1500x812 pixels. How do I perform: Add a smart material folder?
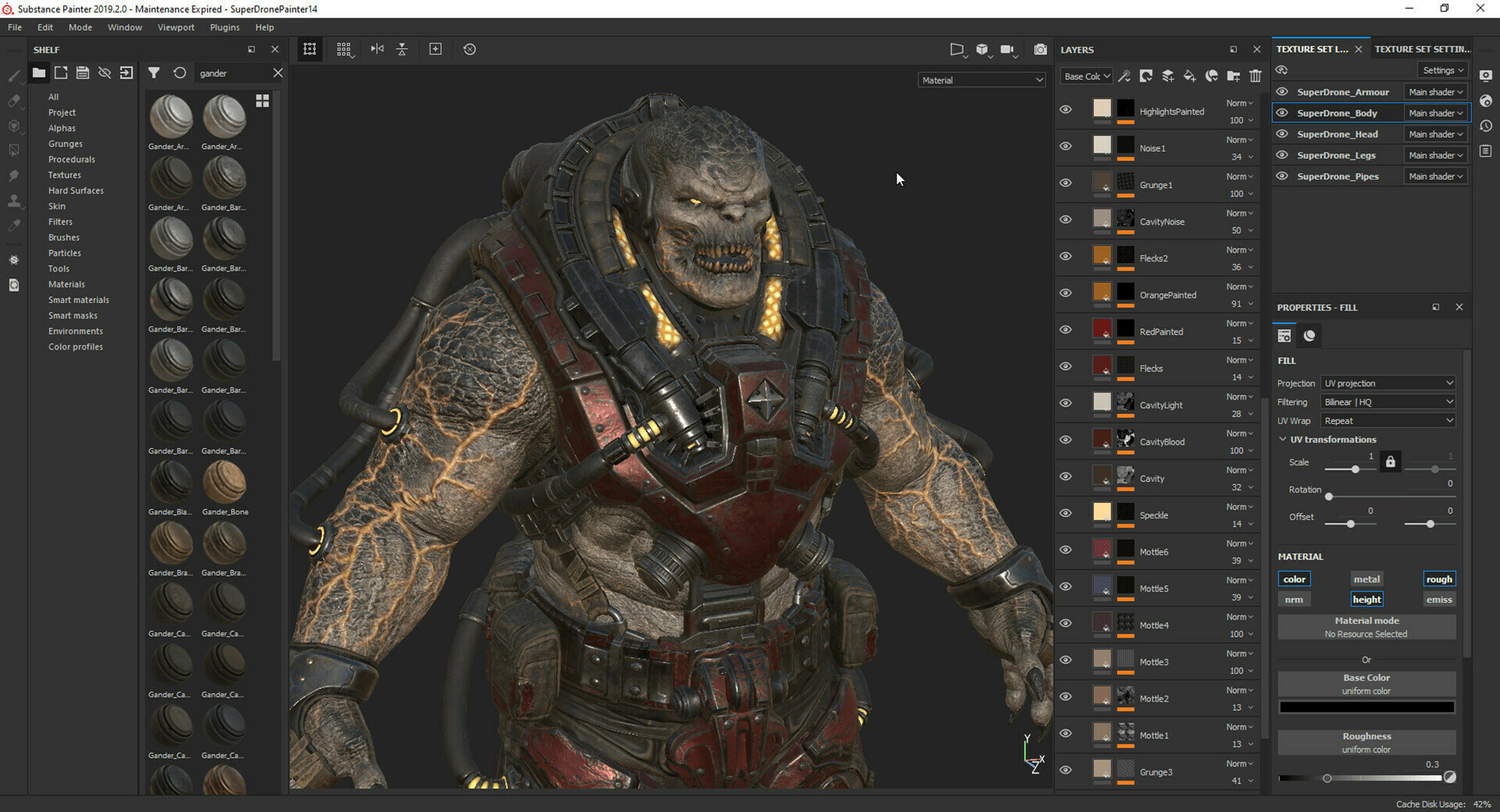click(x=1212, y=76)
